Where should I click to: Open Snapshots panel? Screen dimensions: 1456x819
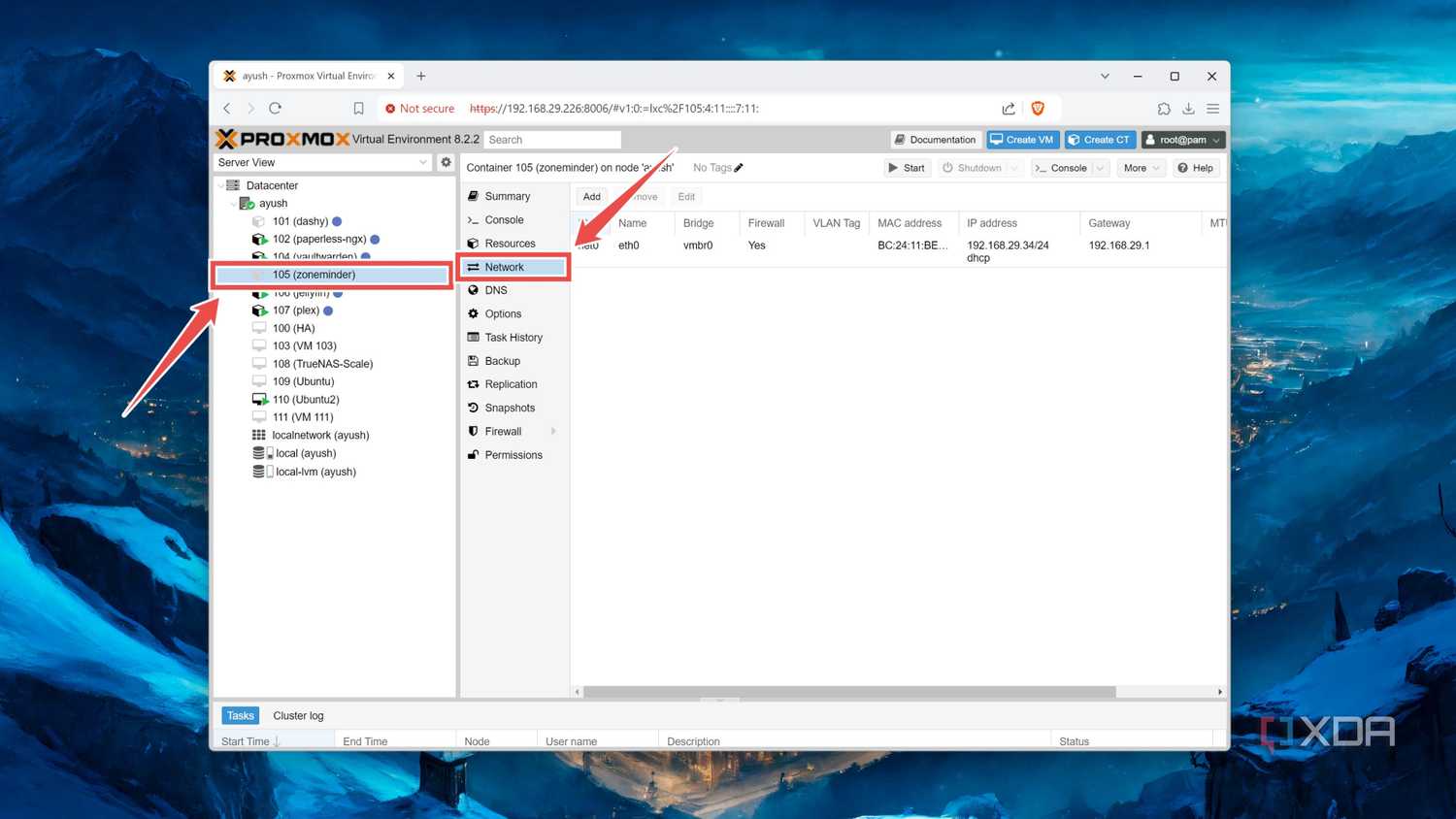(510, 408)
